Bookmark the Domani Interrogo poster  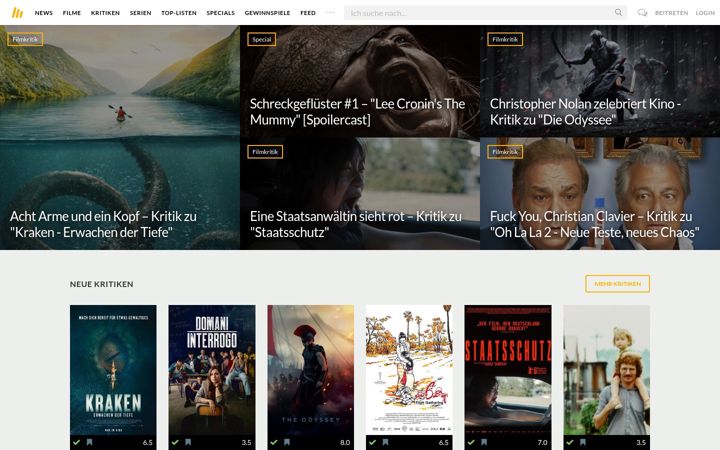[x=188, y=442]
